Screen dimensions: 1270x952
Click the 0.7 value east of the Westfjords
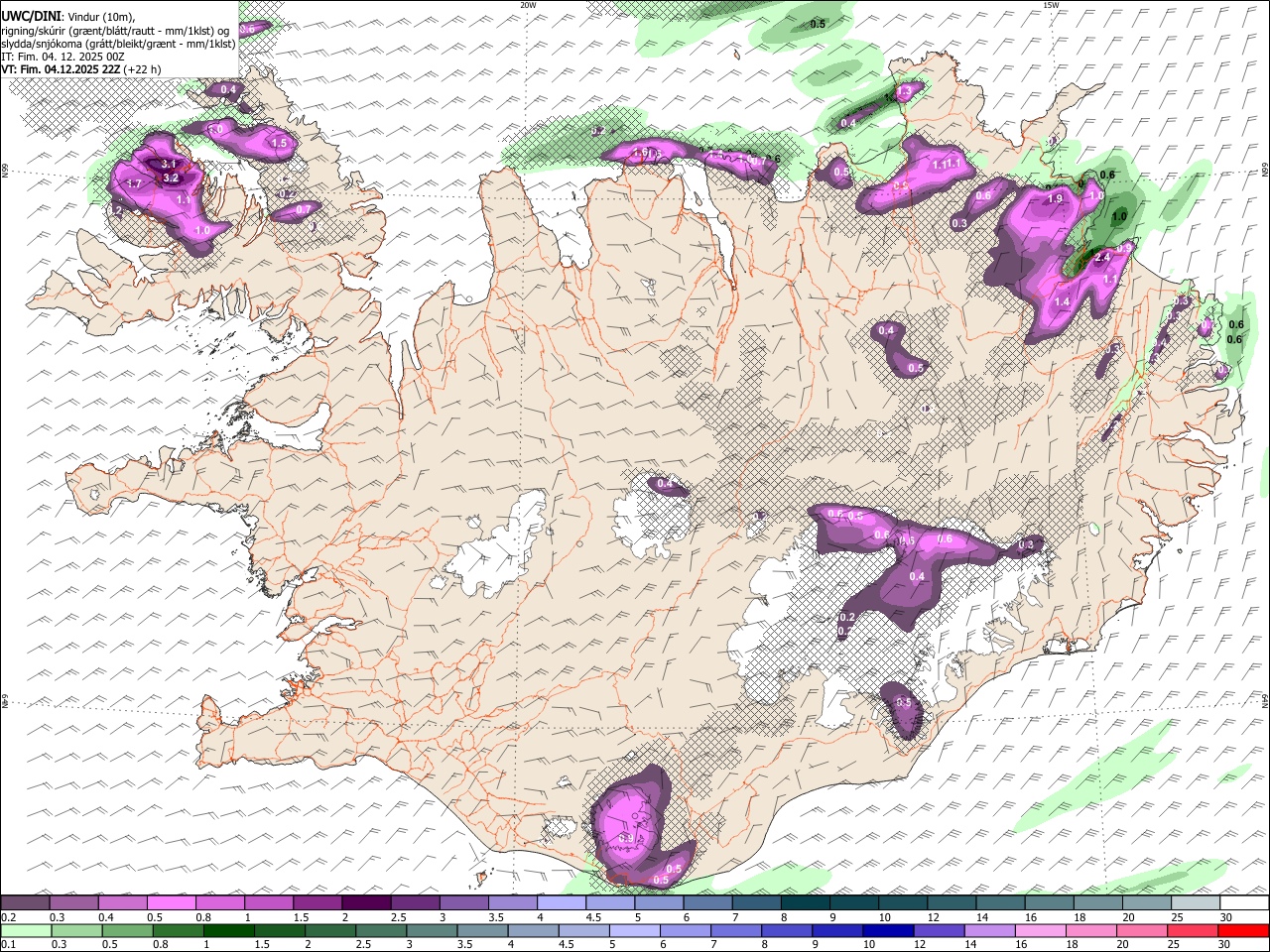click(x=303, y=209)
